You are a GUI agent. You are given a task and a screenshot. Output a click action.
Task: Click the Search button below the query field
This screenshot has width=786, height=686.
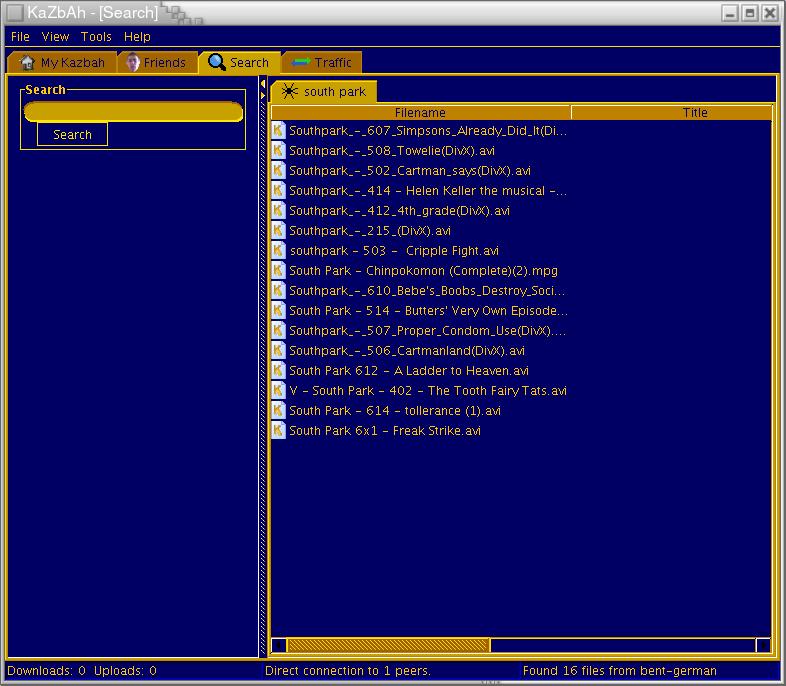click(x=72, y=134)
